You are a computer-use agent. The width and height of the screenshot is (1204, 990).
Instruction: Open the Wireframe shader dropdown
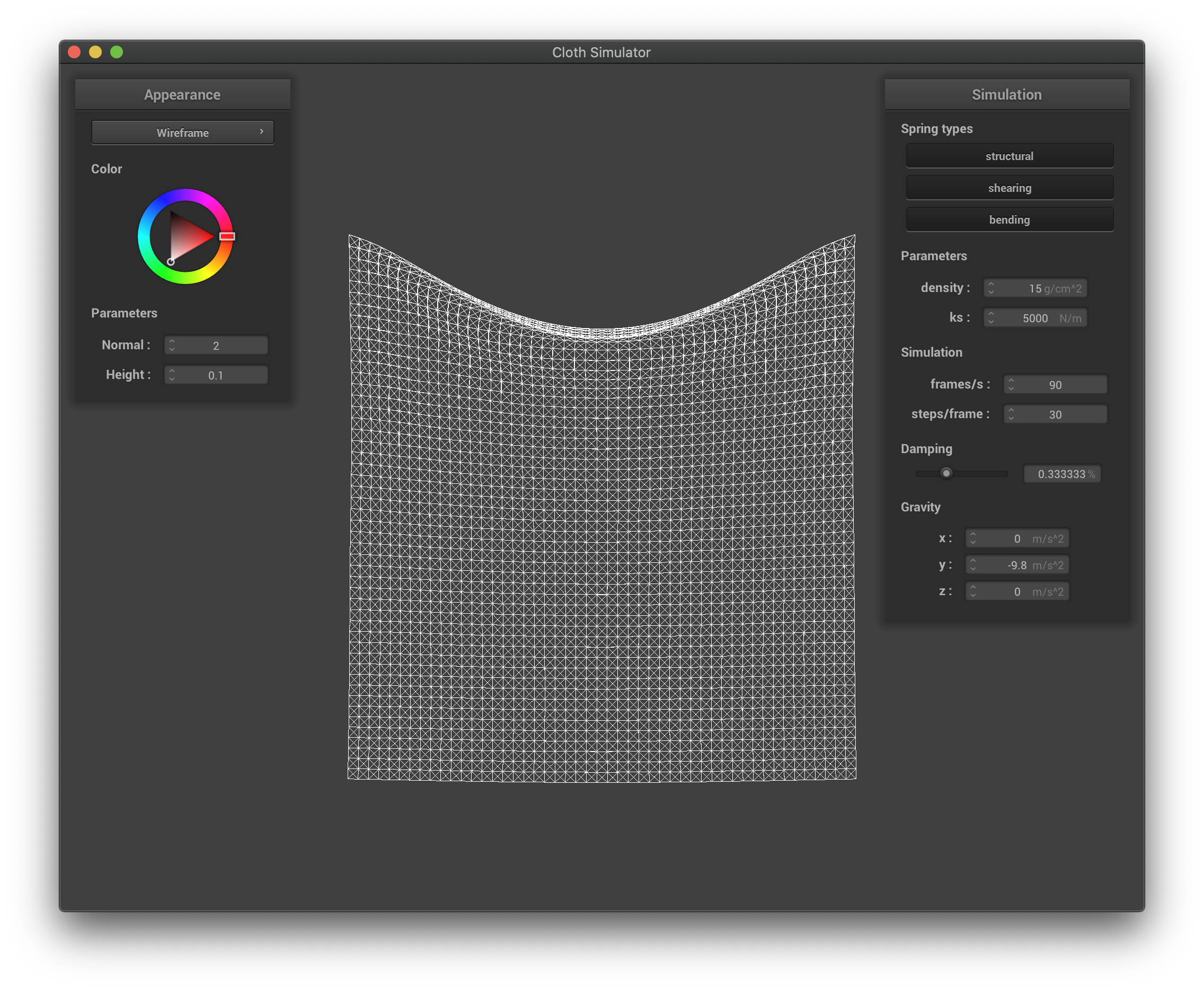[182, 132]
